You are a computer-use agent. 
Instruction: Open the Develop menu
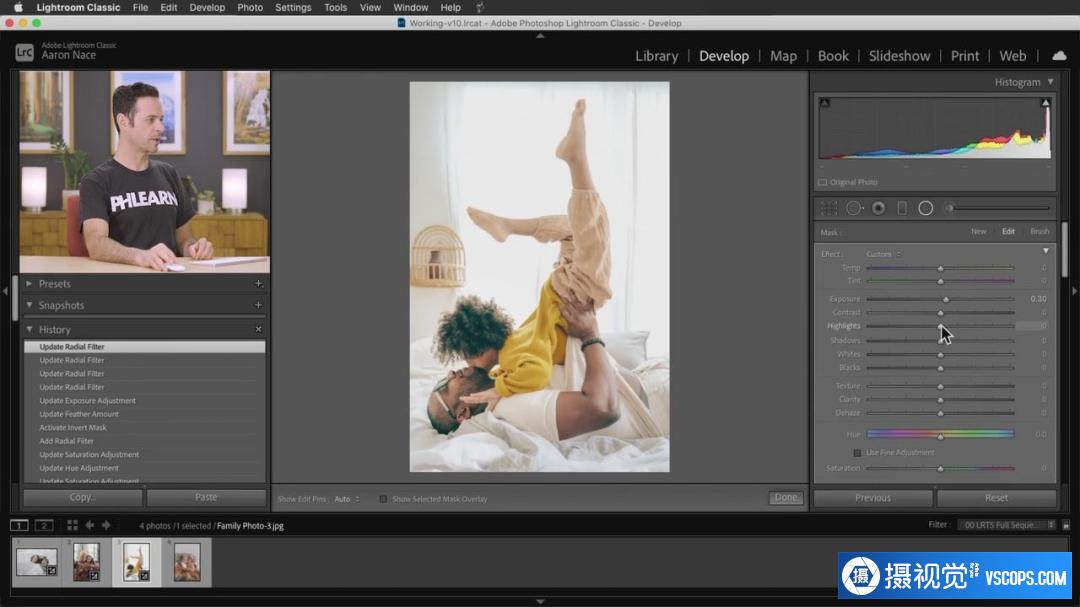(207, 8)
